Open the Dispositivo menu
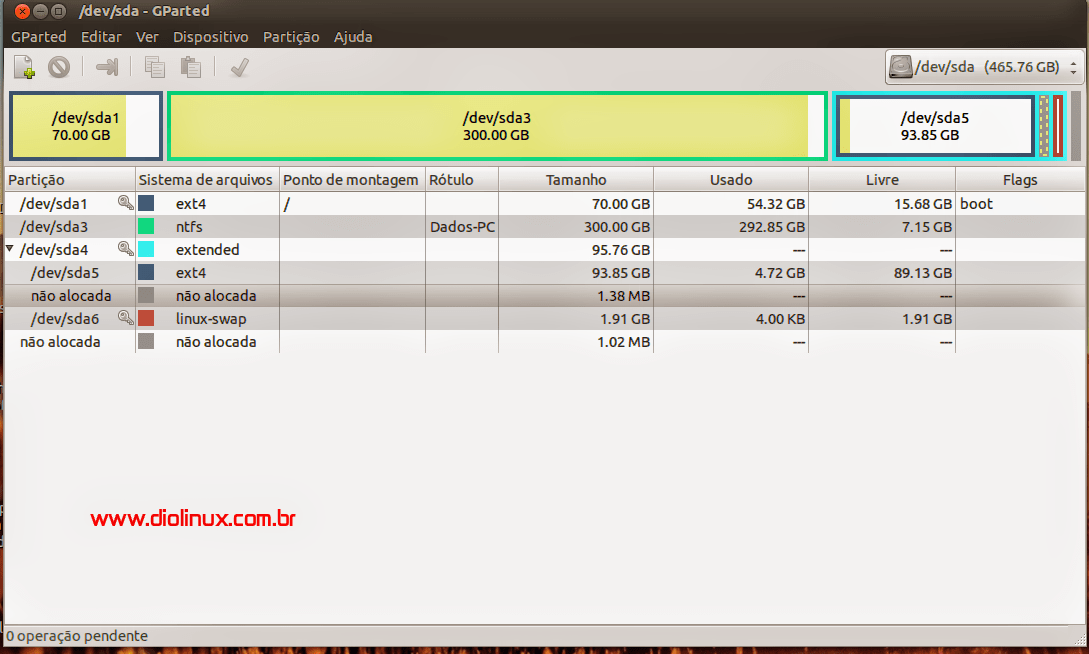This screenshot has height=654, width=1089. [x=210, y=37]
